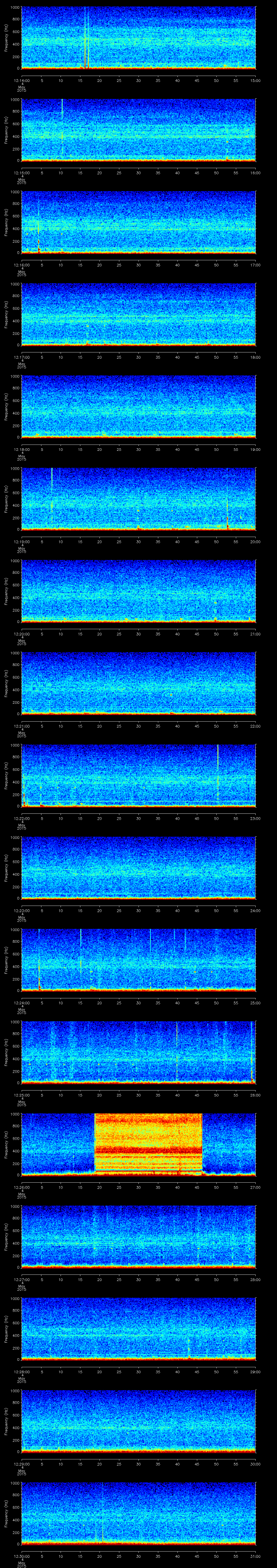Click the spectrogram panel starting at 12:21:00
Viewport: 277px width, 1568px height.
point(139,683)
